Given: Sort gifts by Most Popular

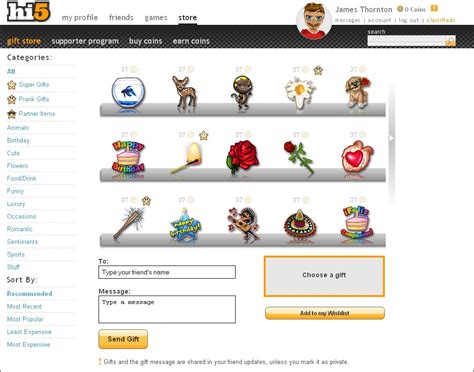Looking at the screenshot, I should coord(25,319).
